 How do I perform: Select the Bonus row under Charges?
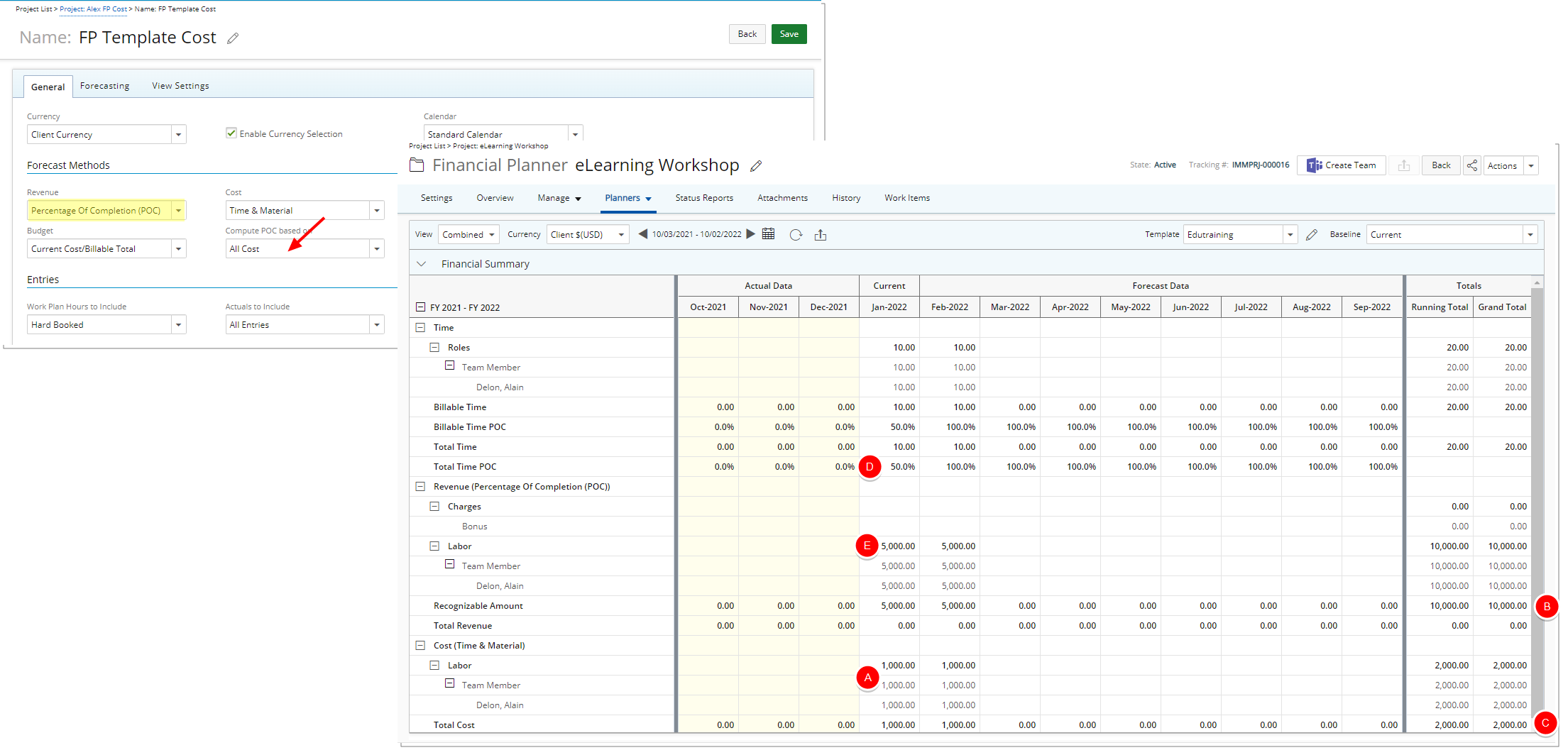(474, 526)
